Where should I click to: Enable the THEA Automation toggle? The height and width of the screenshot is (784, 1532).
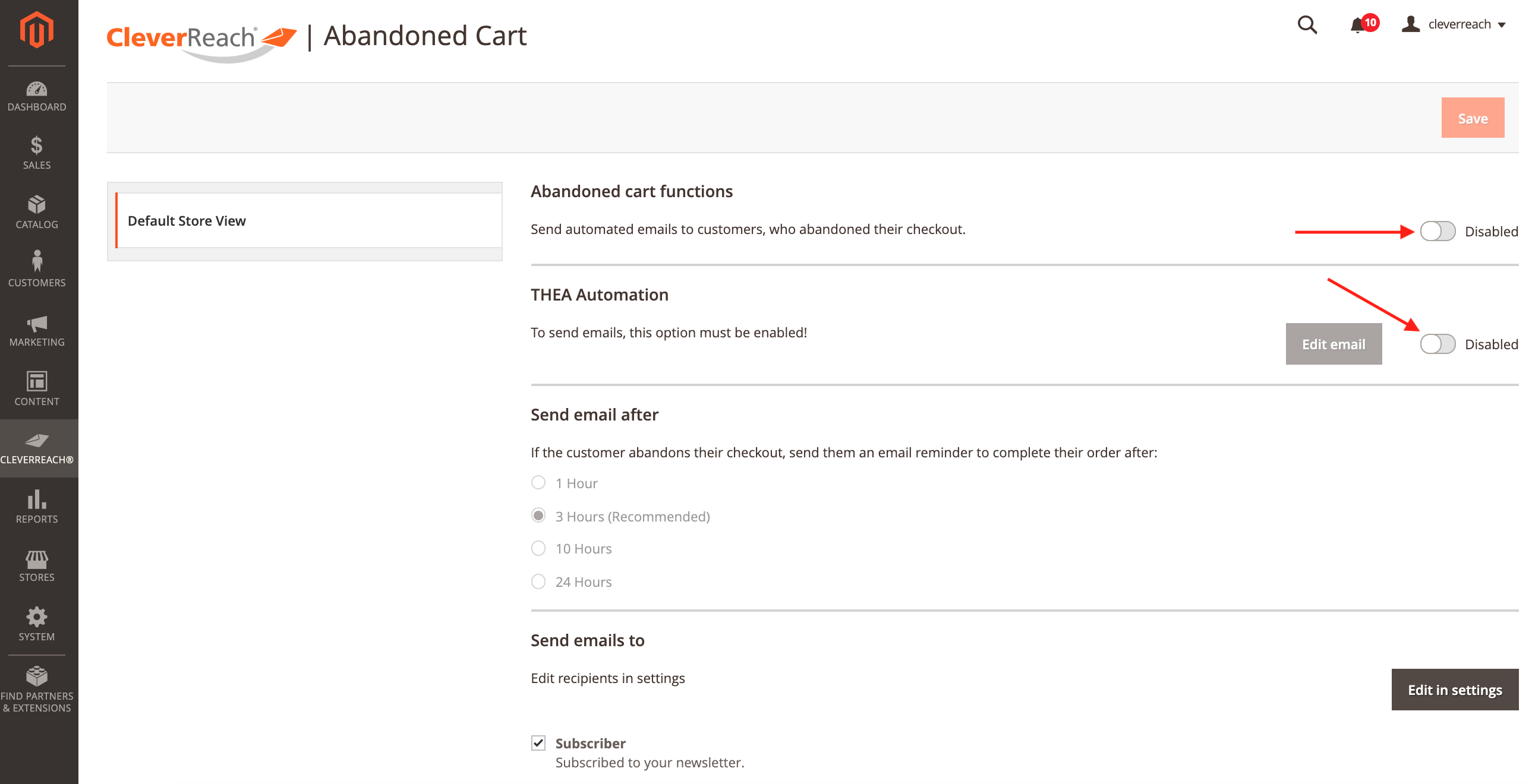click(x=1437, y=344)
